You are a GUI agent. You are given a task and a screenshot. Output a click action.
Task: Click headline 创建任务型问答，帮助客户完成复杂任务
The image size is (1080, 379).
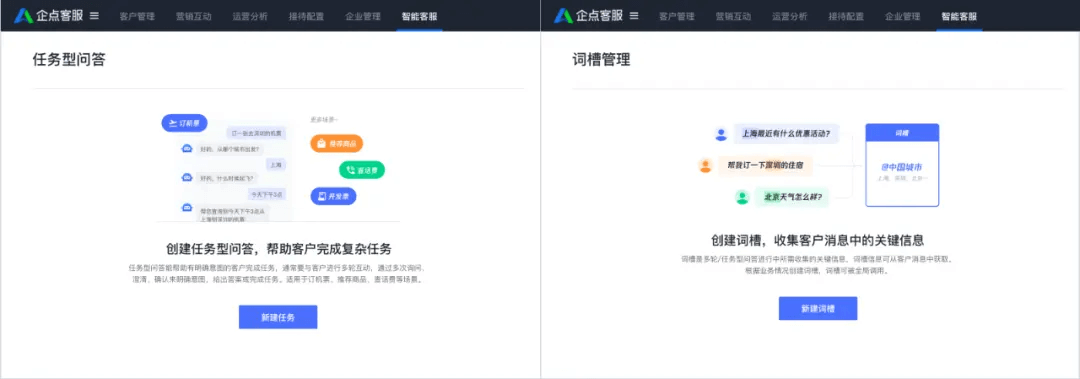tap(278, 249)
